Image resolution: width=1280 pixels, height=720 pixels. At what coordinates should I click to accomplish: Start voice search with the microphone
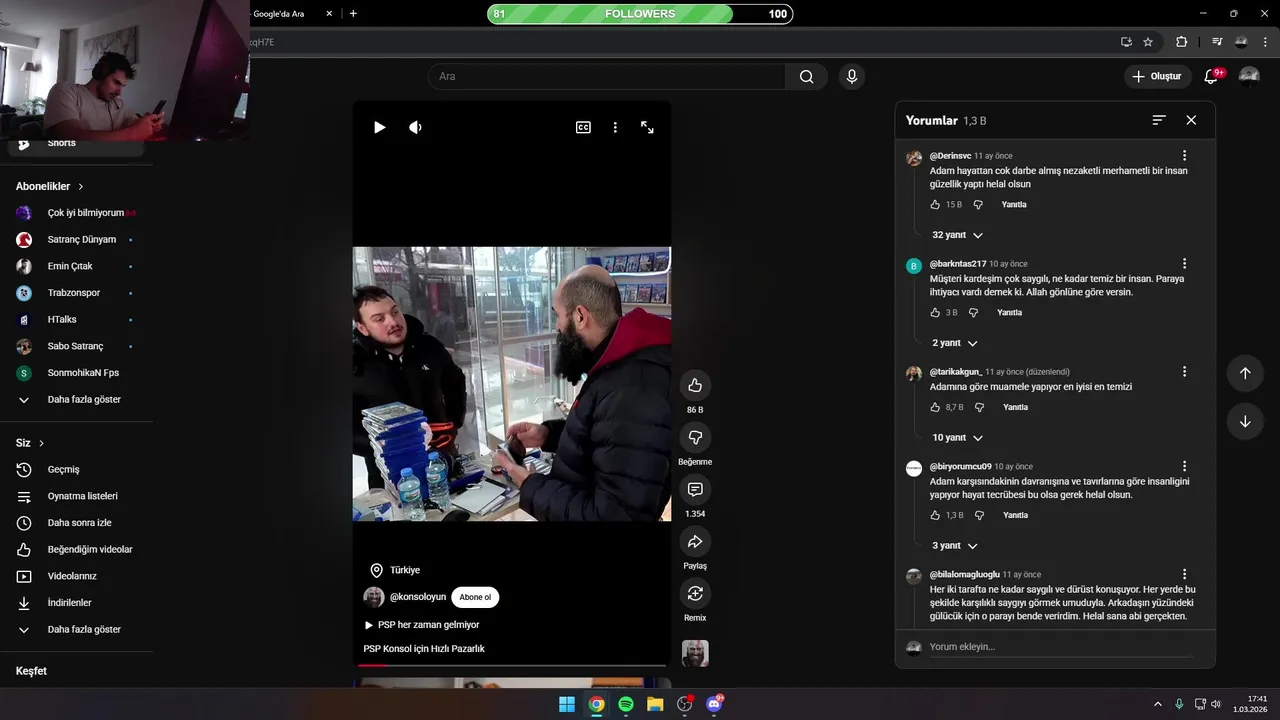852,76
